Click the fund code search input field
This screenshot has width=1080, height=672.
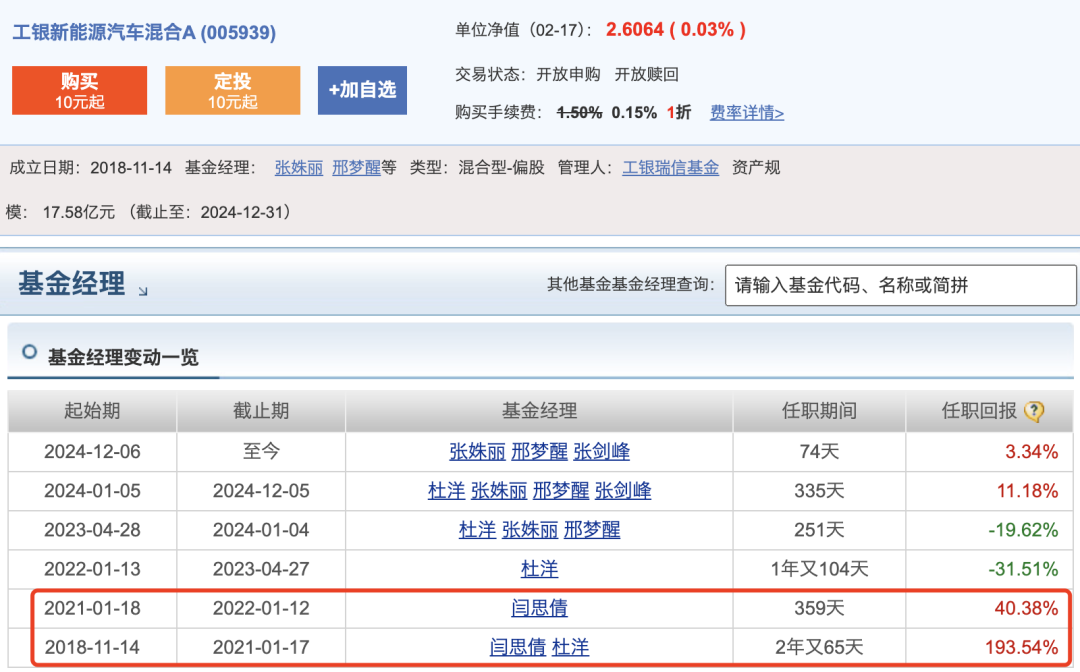pos(900,285)
